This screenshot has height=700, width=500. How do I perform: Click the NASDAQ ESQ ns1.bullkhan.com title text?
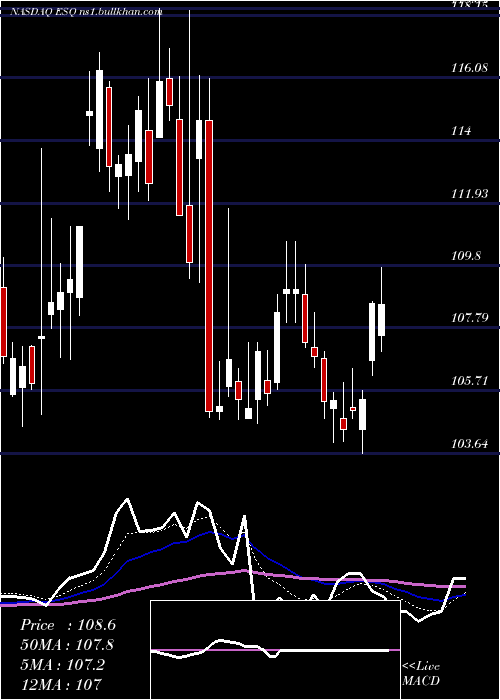pos(86,12)
